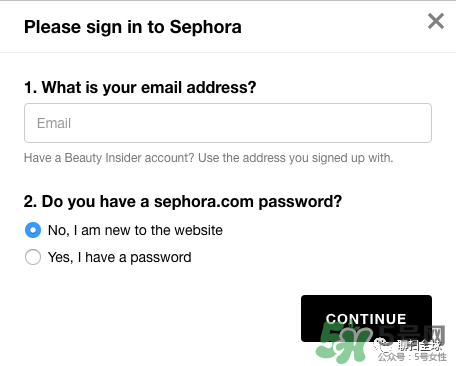
Task: Click the 公众号 5号女性 watermark caption
Action: (412, 357)
